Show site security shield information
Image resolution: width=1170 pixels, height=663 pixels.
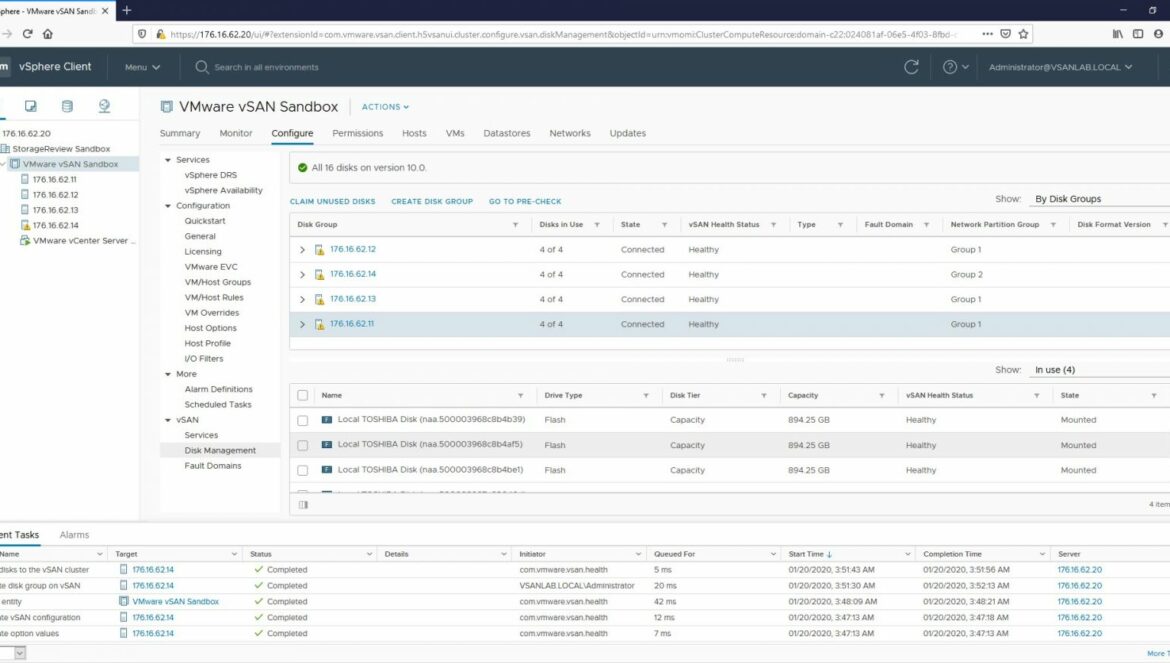(142, 34)
